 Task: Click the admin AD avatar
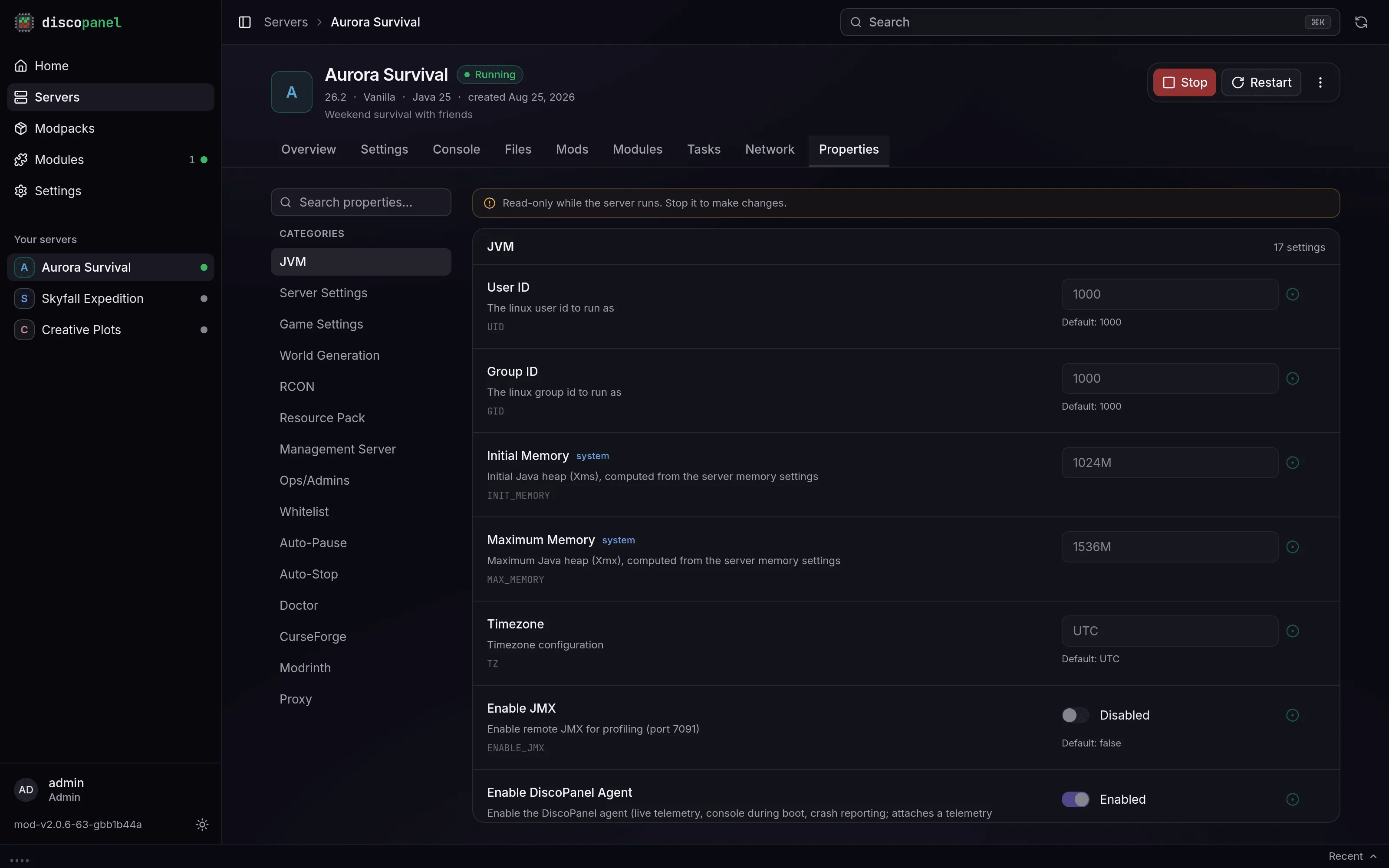[x=26, y=790]
